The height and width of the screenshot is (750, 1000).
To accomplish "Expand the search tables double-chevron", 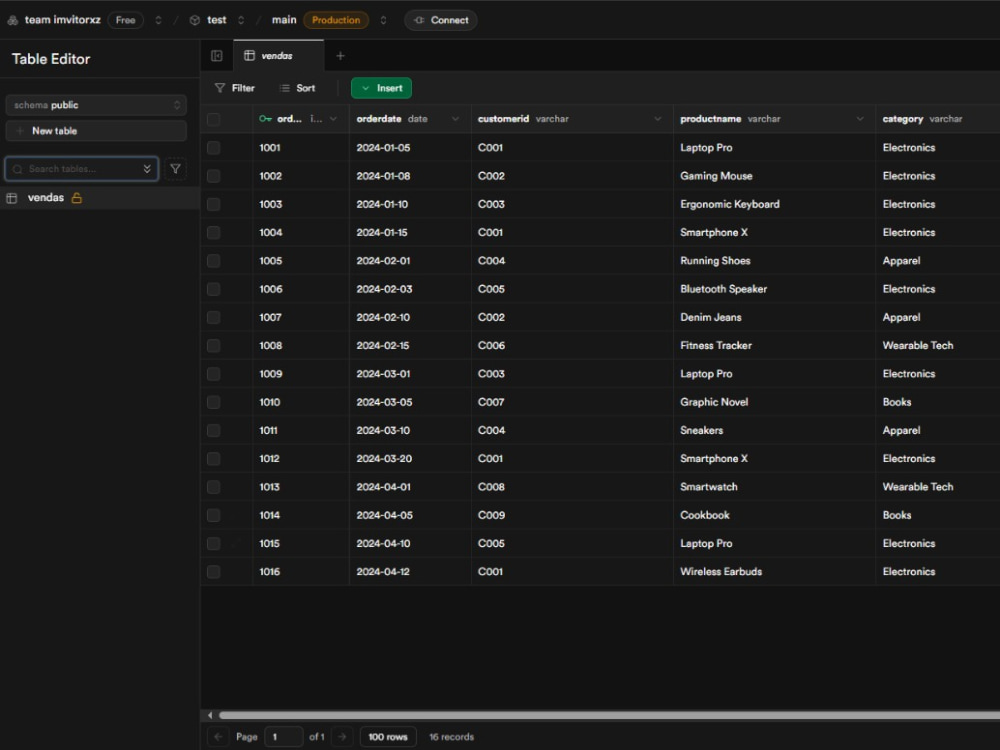I will (x=147, y=169).
